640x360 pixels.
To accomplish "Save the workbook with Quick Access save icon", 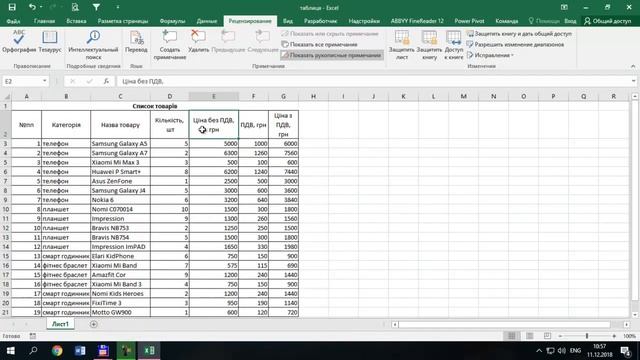I will pyautogui.click(x=12, y=7).
